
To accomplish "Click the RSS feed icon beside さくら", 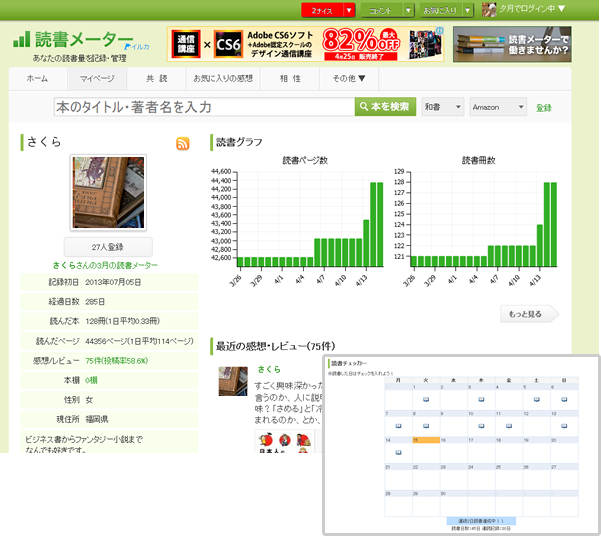I will click(182, 144).
